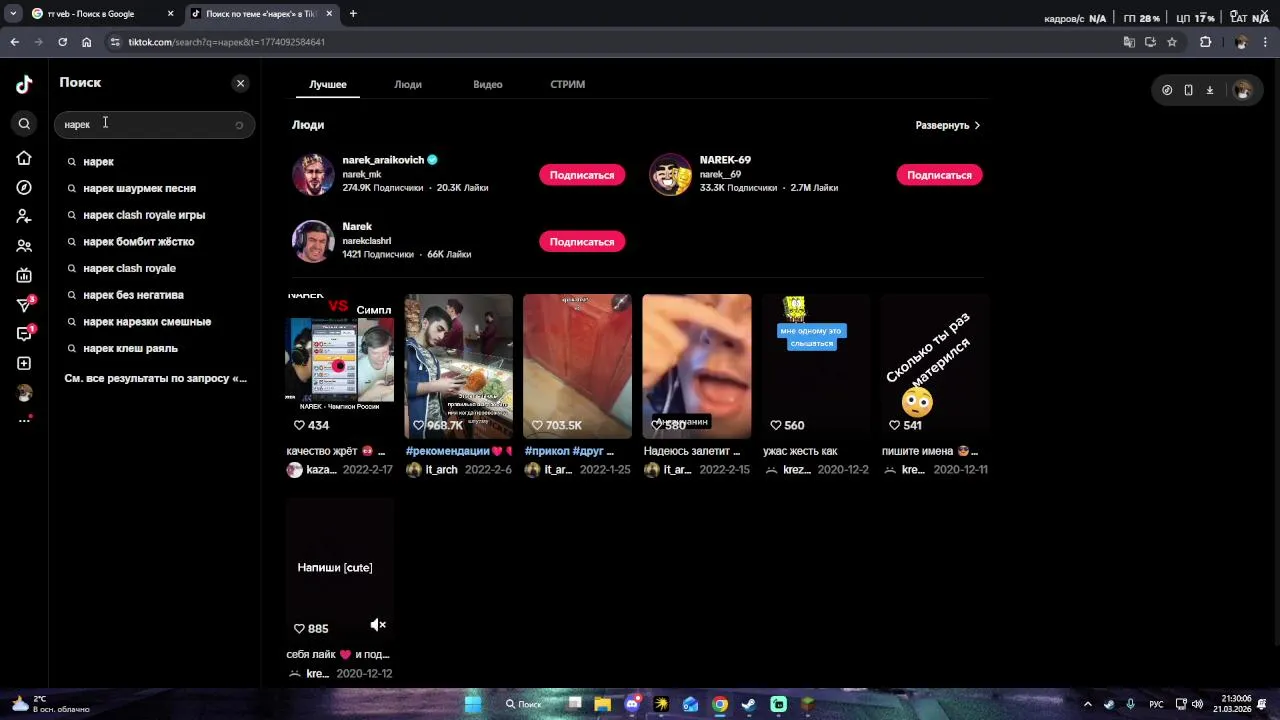Screen dimensions: 1280x720
Task: Open the Following icon in sidebar
Action: (x=24, y=216)
